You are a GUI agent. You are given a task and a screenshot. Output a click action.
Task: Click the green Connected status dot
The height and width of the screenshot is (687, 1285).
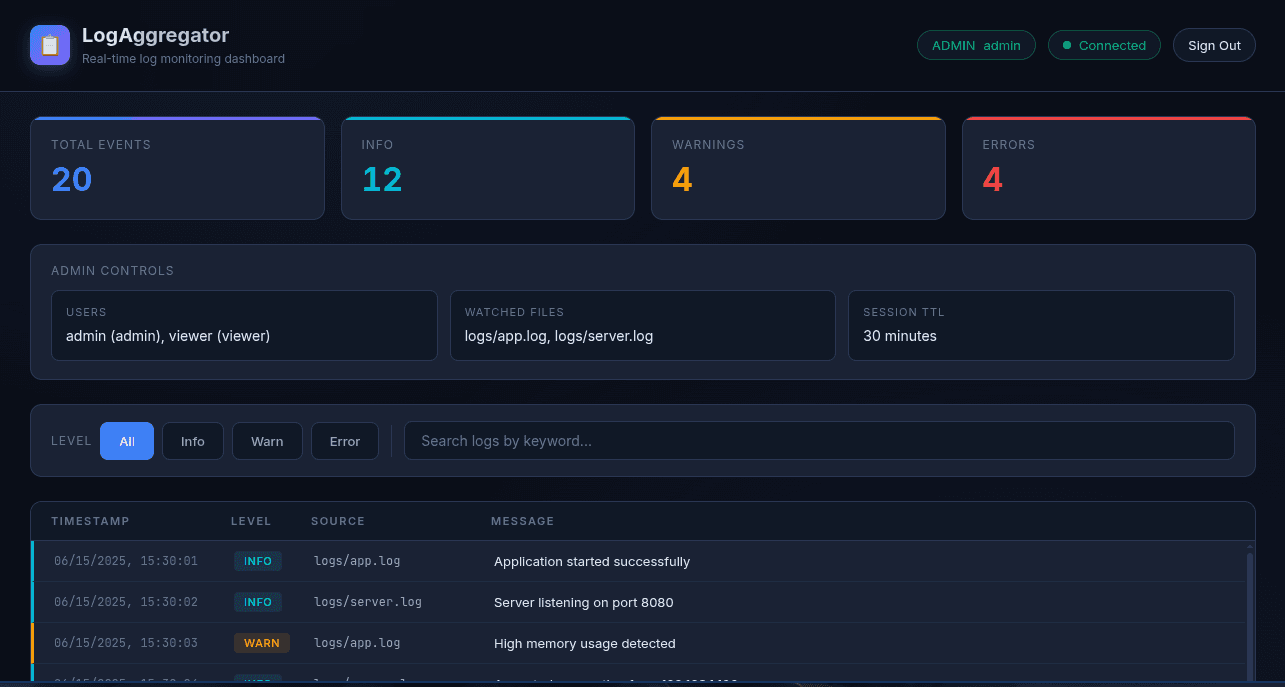(x=1067, y=45)
